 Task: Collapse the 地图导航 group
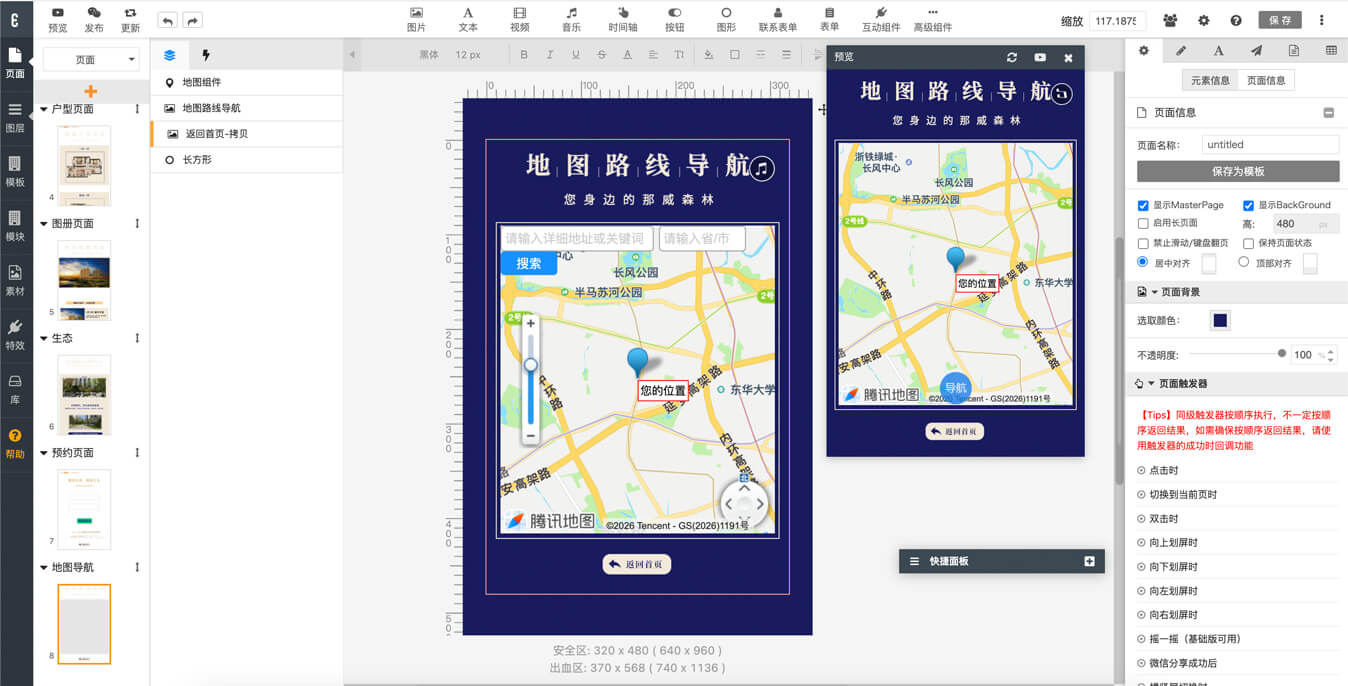tap(43, 567)
